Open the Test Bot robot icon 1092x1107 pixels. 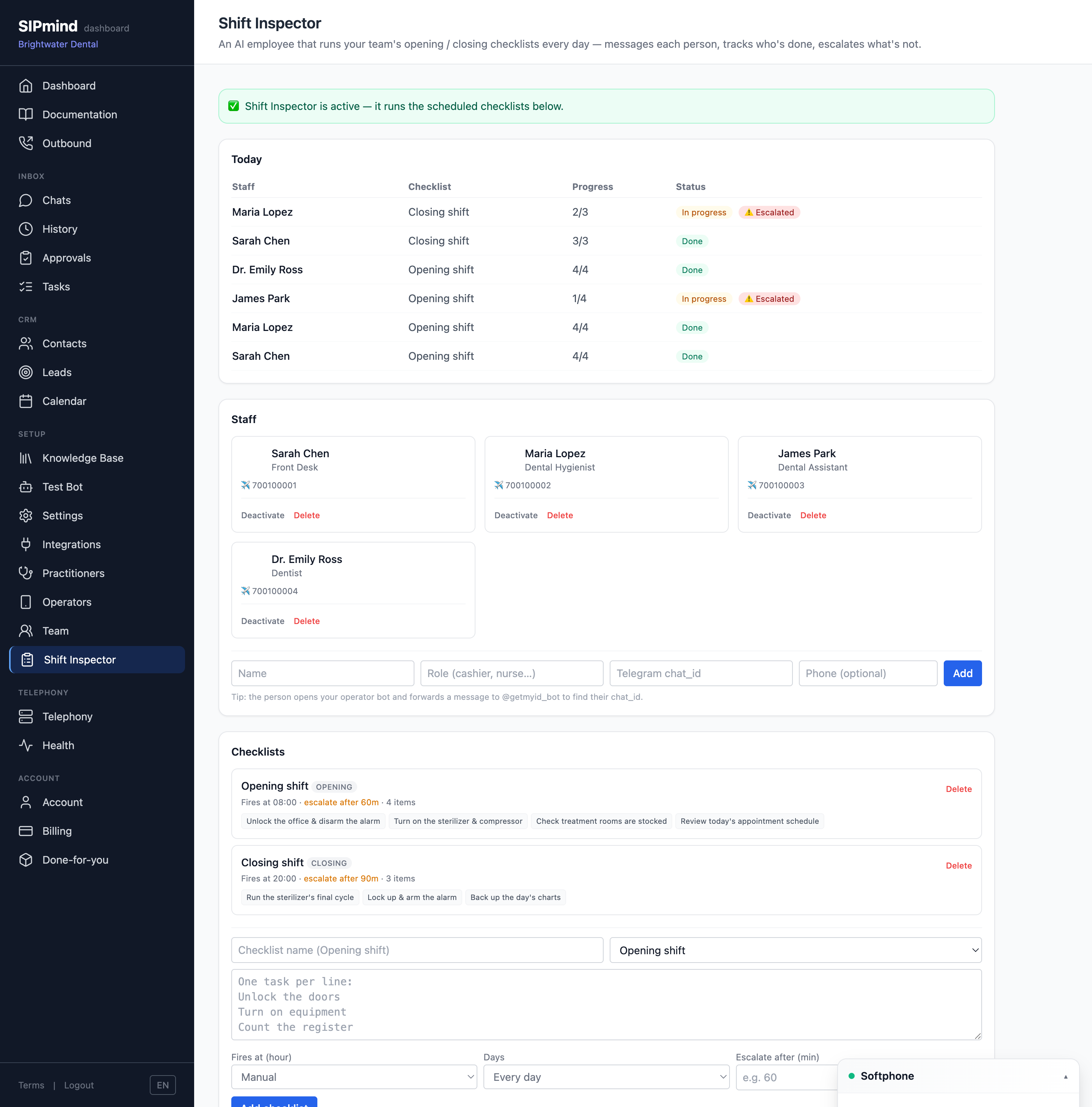pos(26,487)
